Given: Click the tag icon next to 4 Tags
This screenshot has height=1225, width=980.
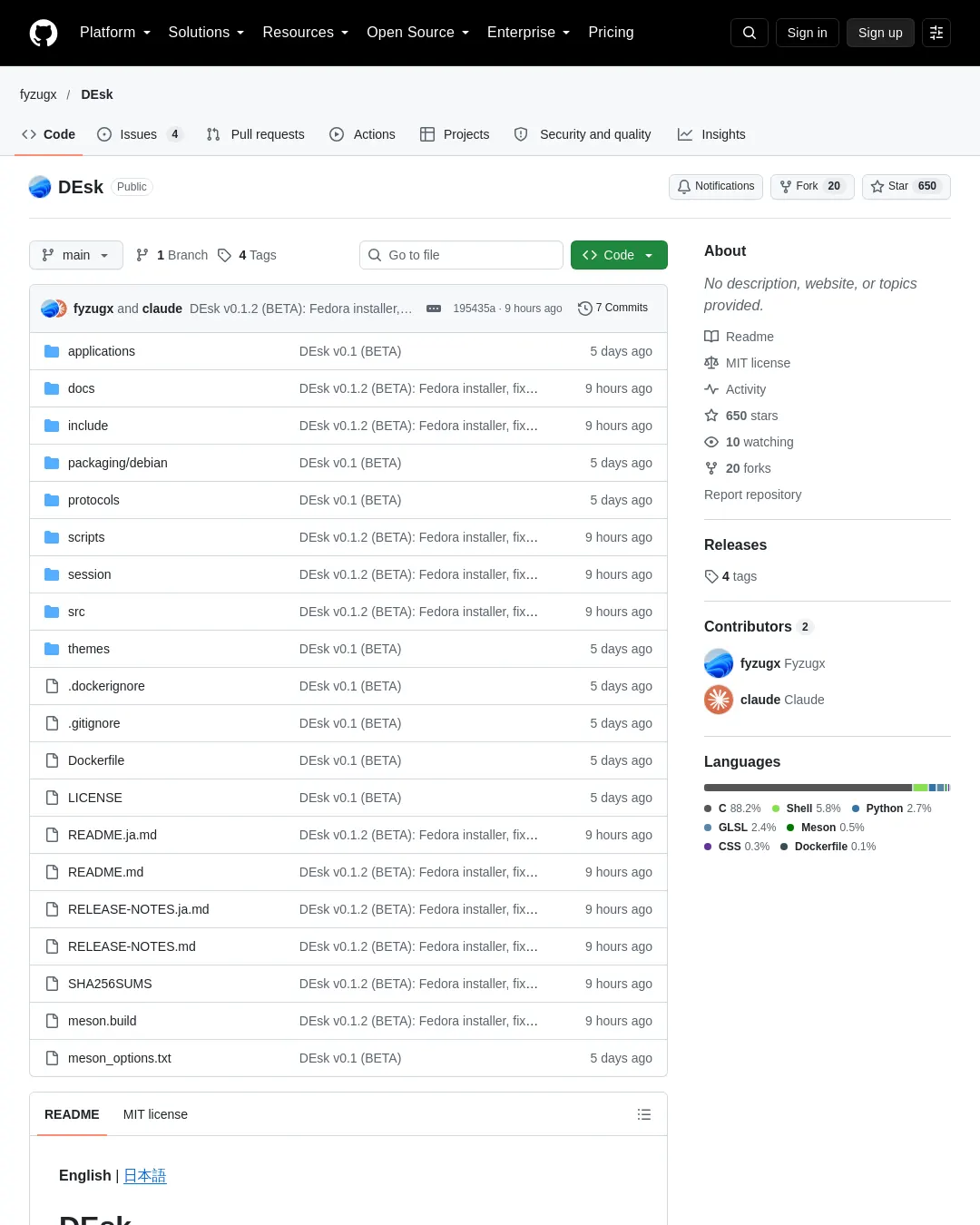Looking at the screenshot, I should point(224,255).
